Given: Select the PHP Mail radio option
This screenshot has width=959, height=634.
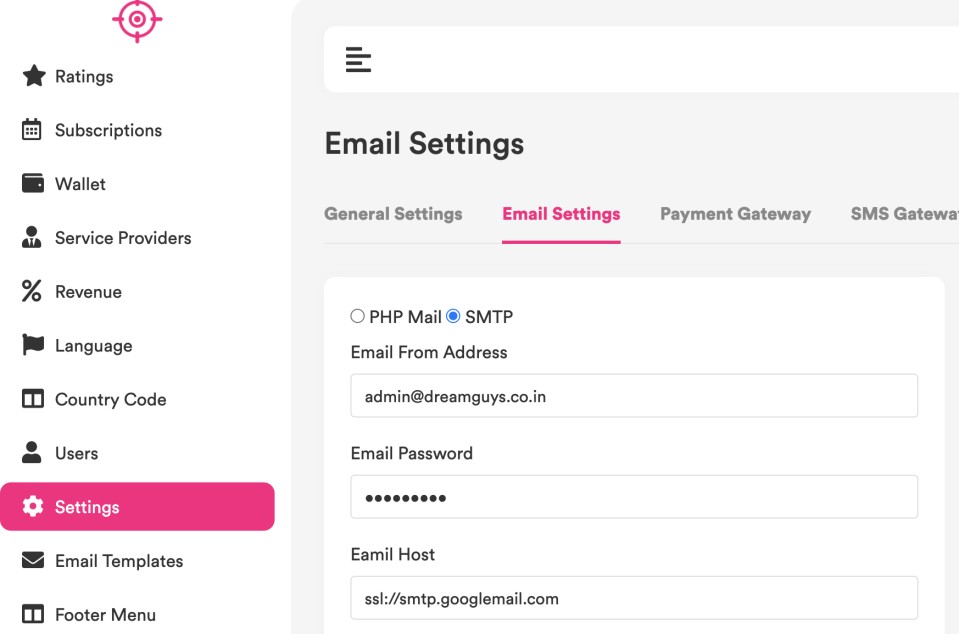Looking at the screenshot, I should click(357, 317).
